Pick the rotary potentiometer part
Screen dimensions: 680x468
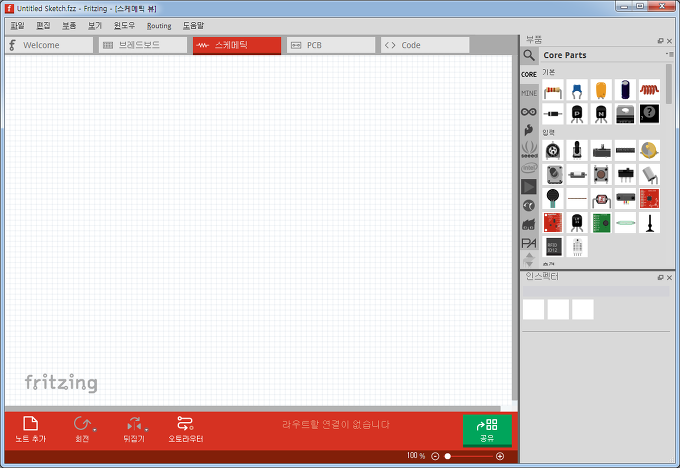(x=553, y=150)
